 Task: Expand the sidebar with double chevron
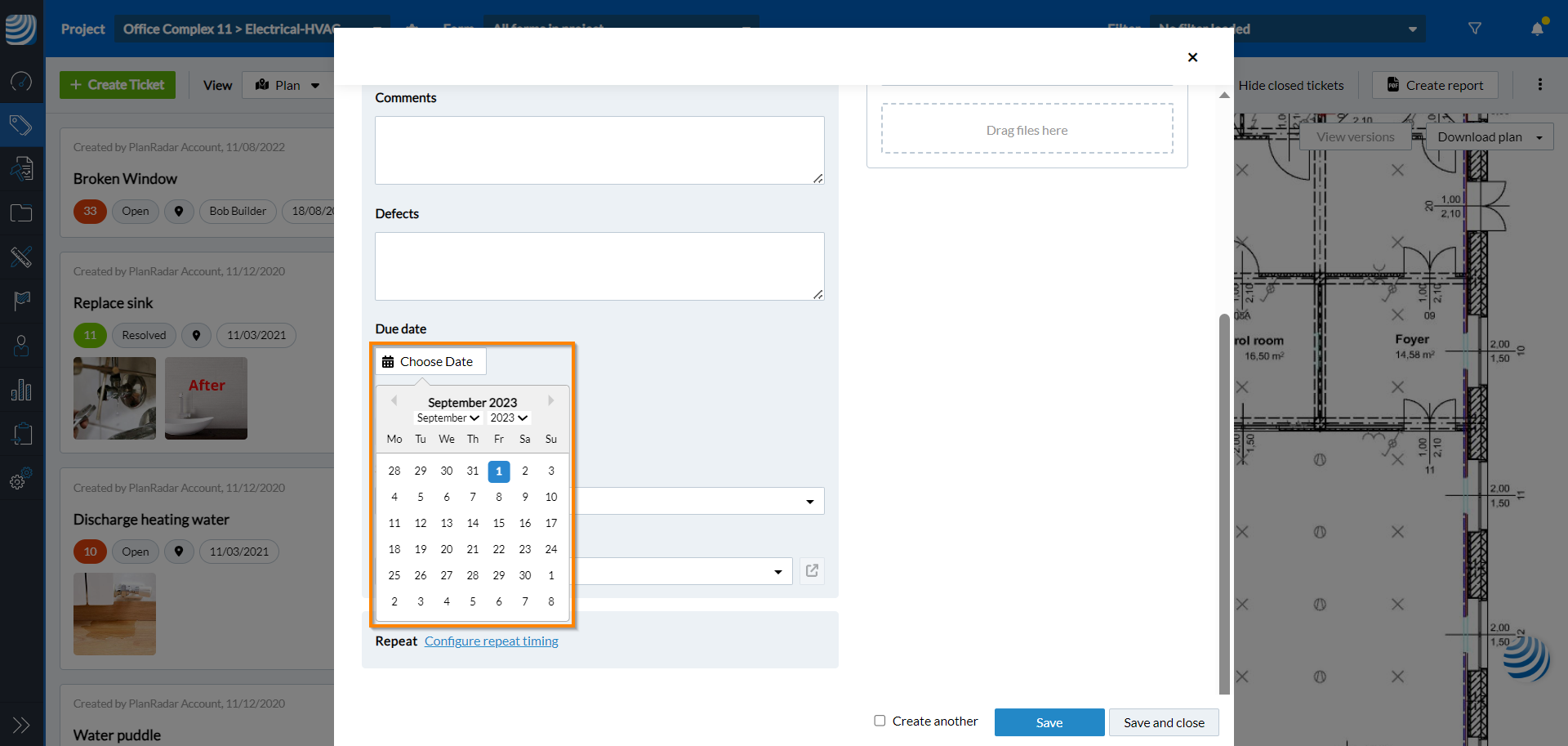[21, 725]
